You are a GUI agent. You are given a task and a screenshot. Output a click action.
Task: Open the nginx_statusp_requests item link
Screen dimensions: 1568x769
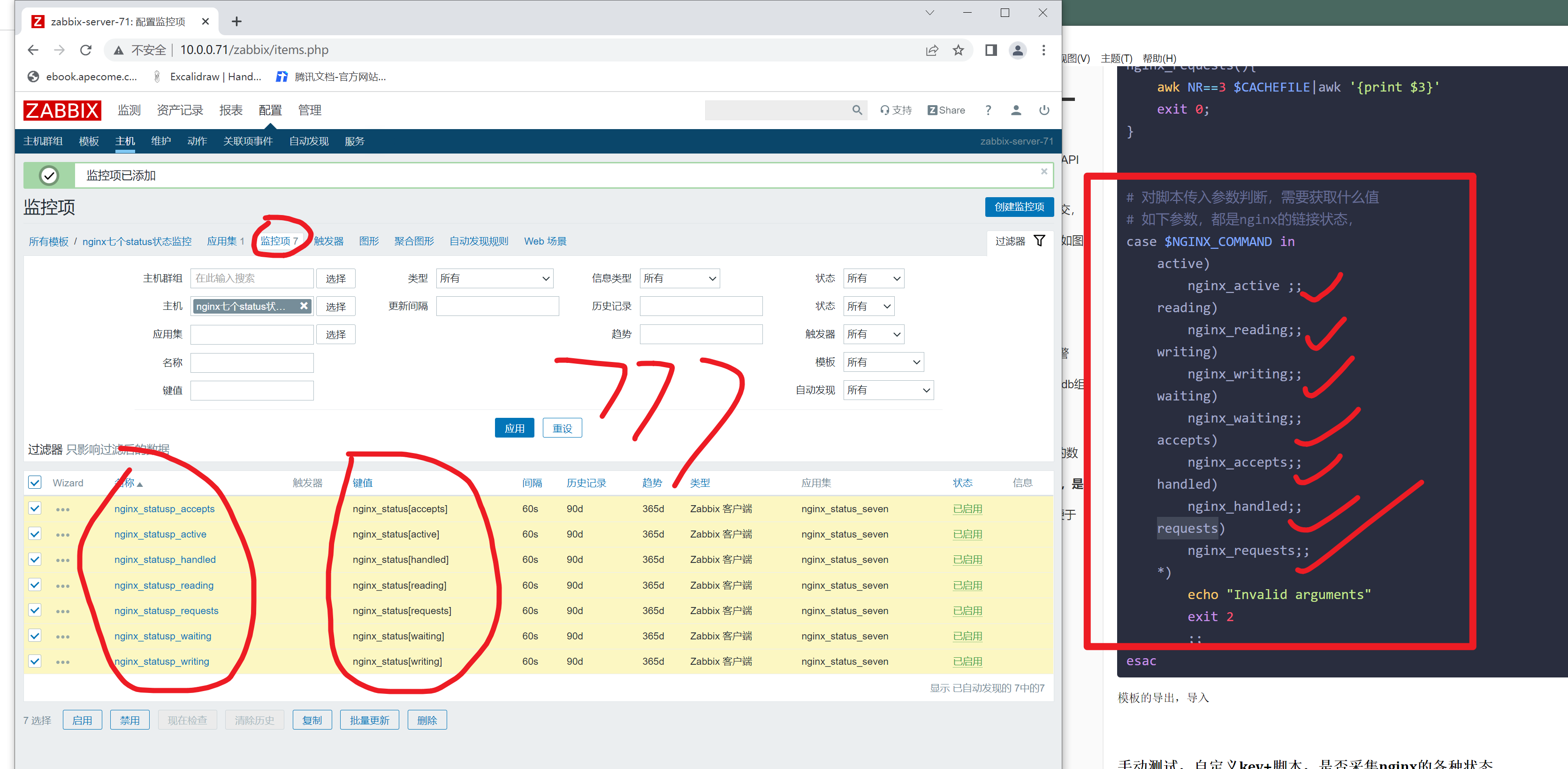[166, 611]
